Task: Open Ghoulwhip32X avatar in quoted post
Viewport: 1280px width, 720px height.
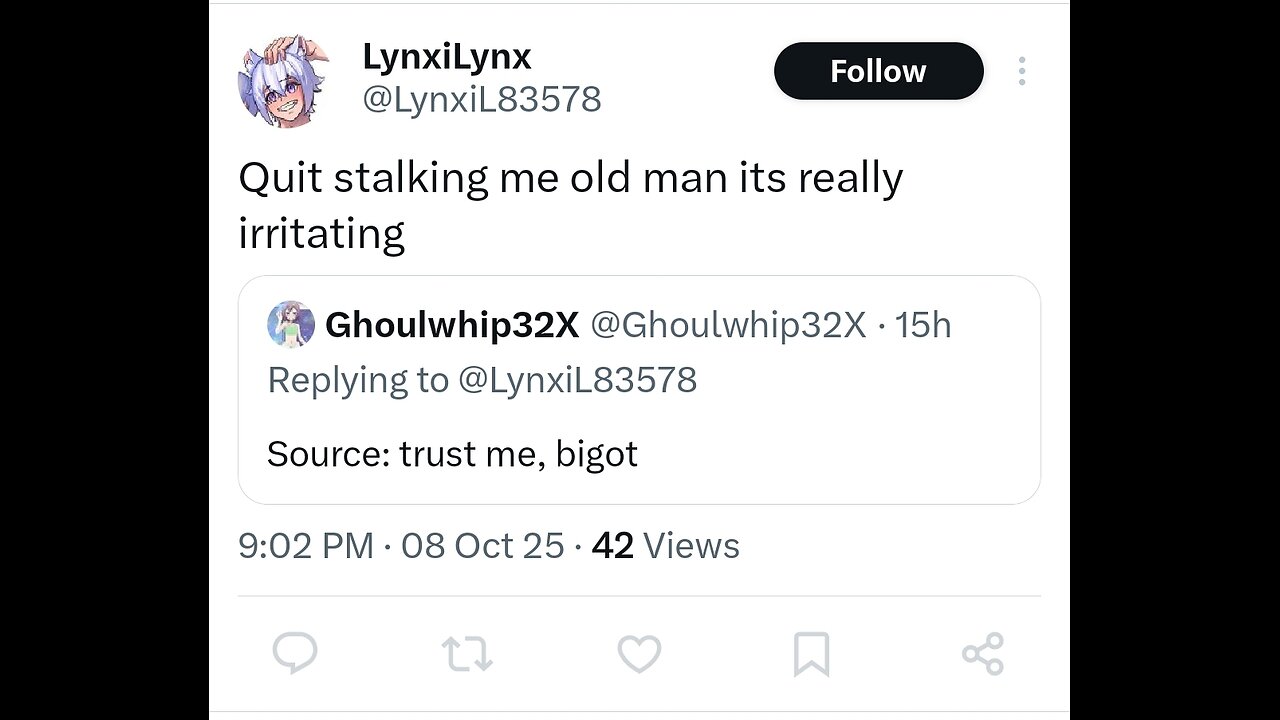Action: click(291, 325)
